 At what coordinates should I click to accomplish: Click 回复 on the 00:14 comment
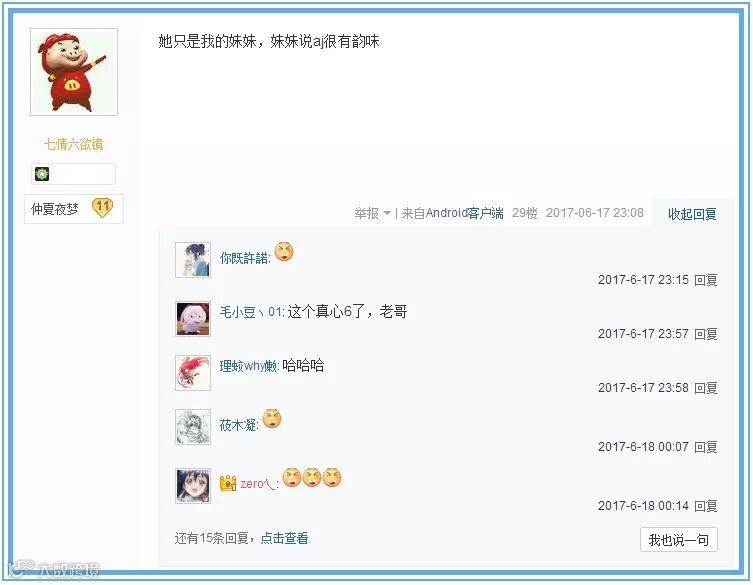[x=705, y=505]
